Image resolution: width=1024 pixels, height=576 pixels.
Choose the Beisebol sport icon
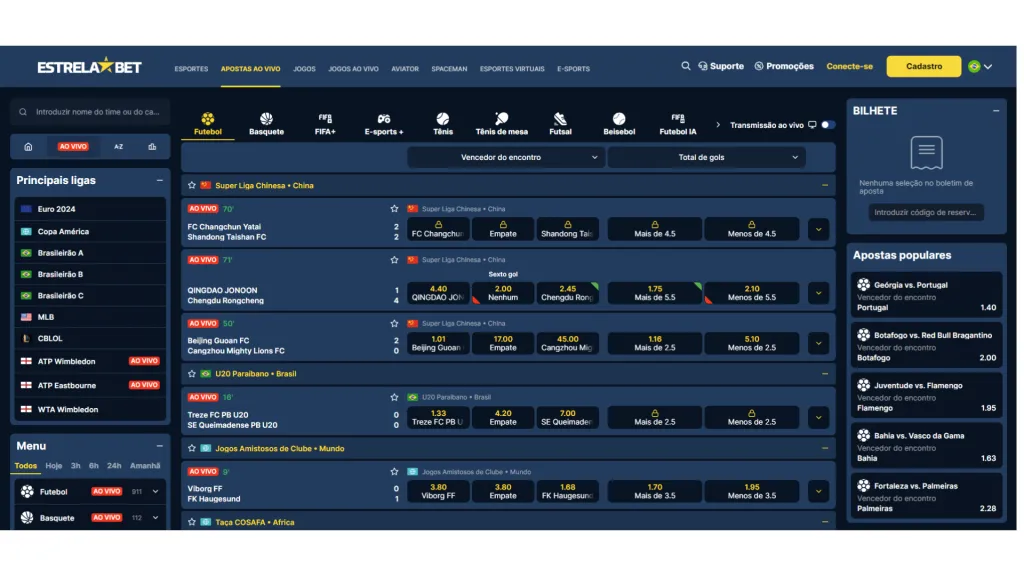pyautogui.click(x=619, y=124)
